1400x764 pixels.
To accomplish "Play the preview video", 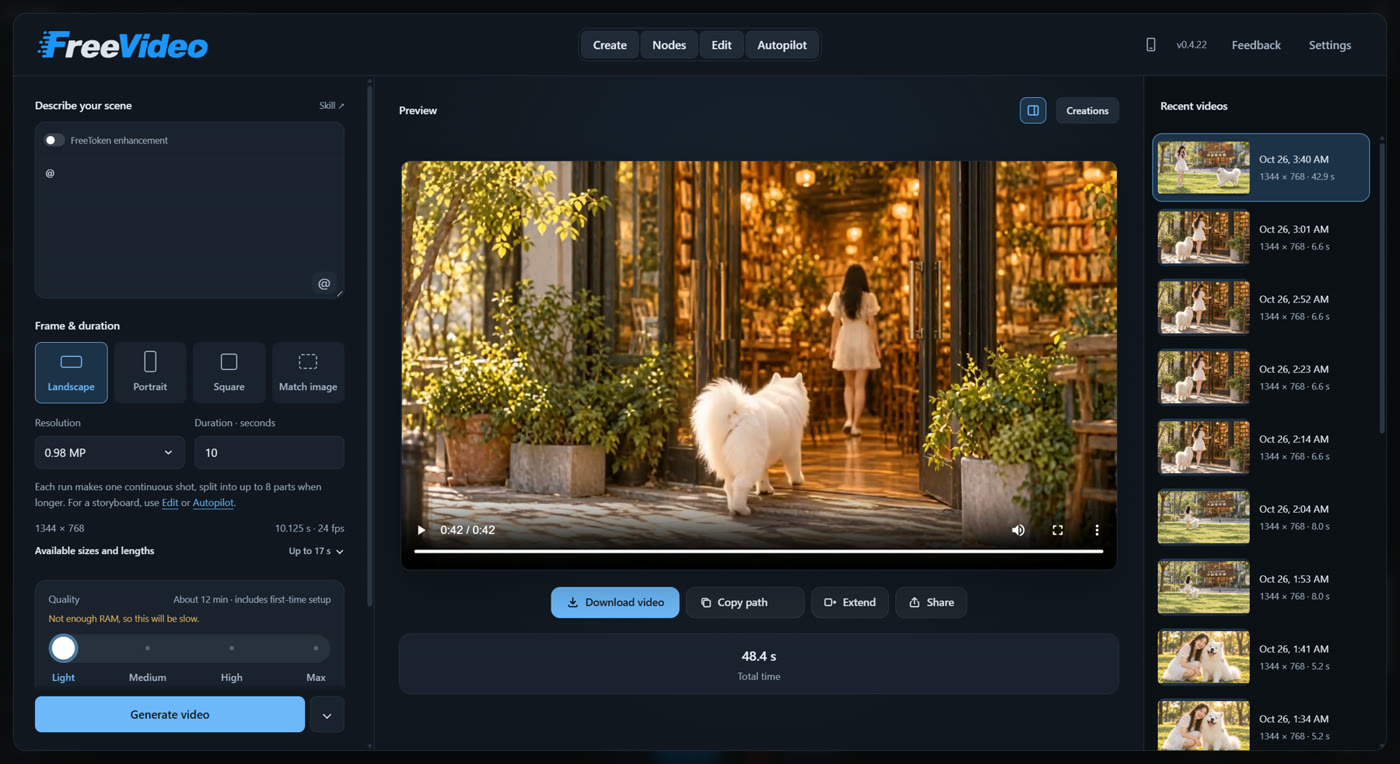I will point(421,530).
